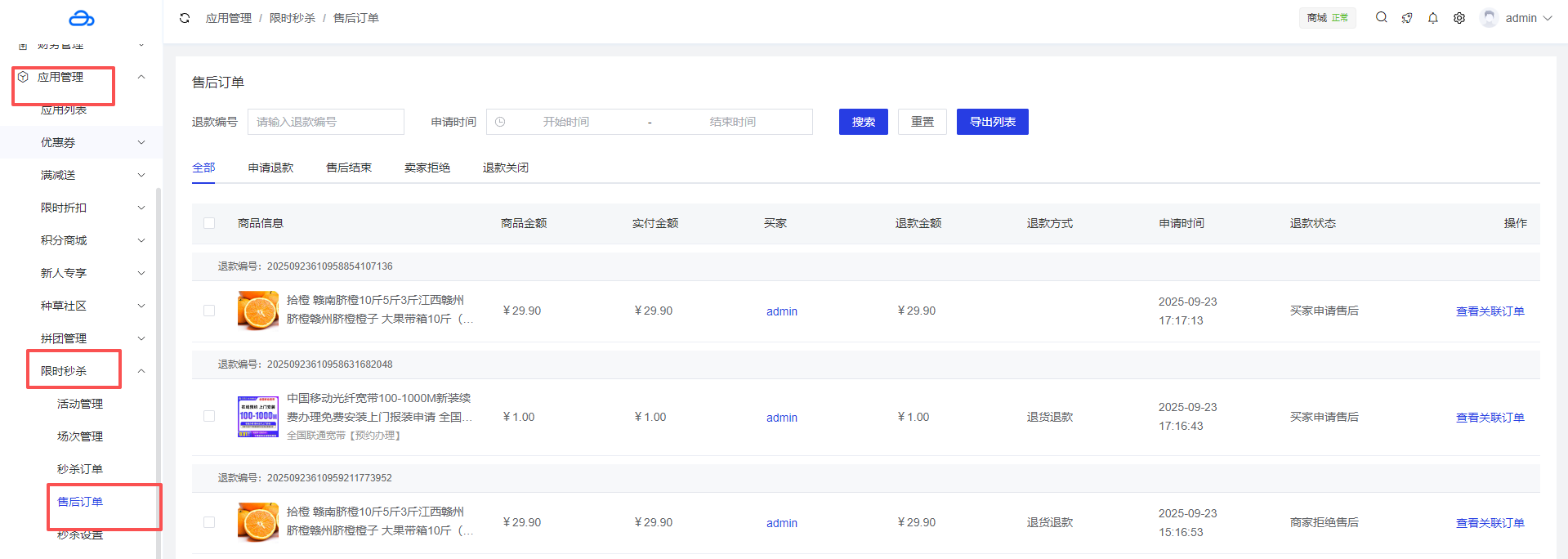
Task: Open the search icon in top bar
Action: click(1381, 17)
